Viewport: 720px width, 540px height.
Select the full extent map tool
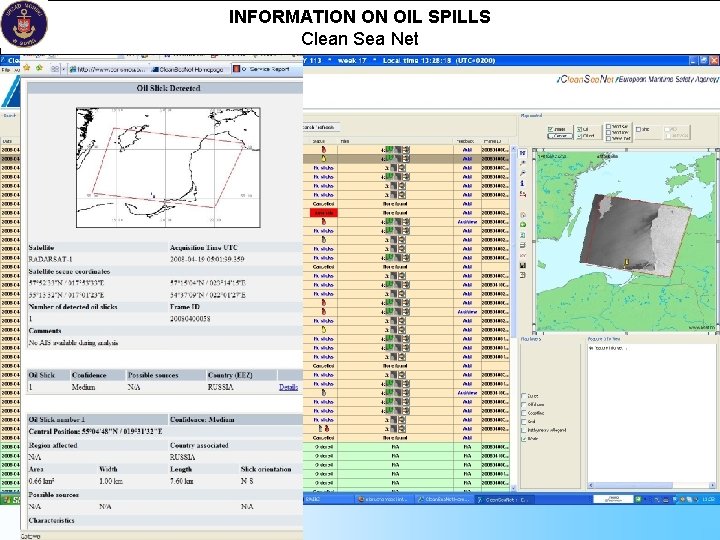[x=523, y=153]
